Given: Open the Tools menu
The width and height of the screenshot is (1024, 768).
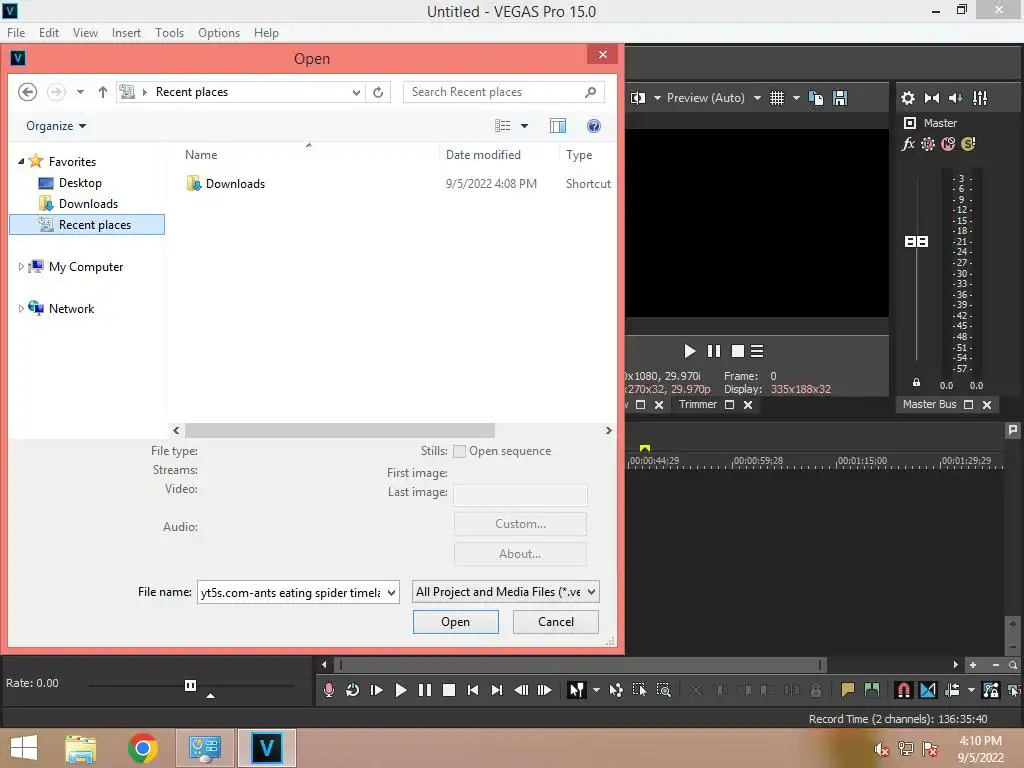Looking at the screenshot, I should click(x=169, y=33).
